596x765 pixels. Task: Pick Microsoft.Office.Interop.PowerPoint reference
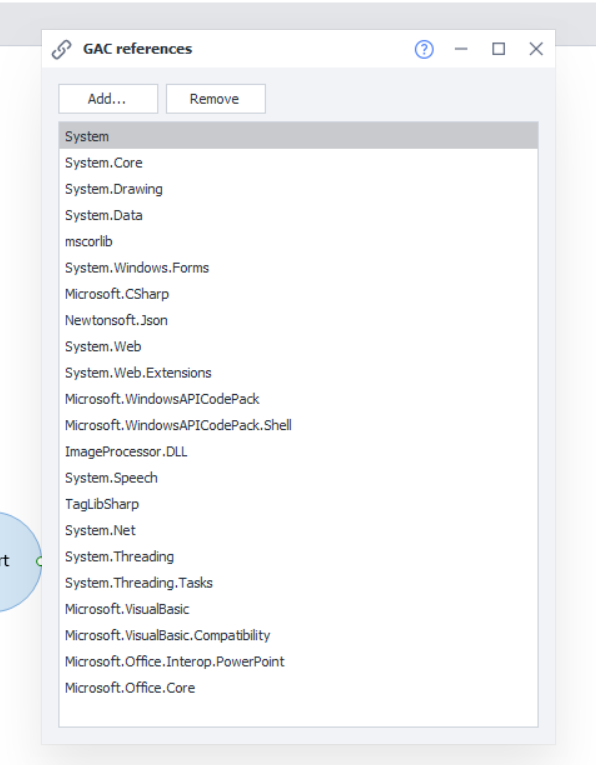click(298, 662)
